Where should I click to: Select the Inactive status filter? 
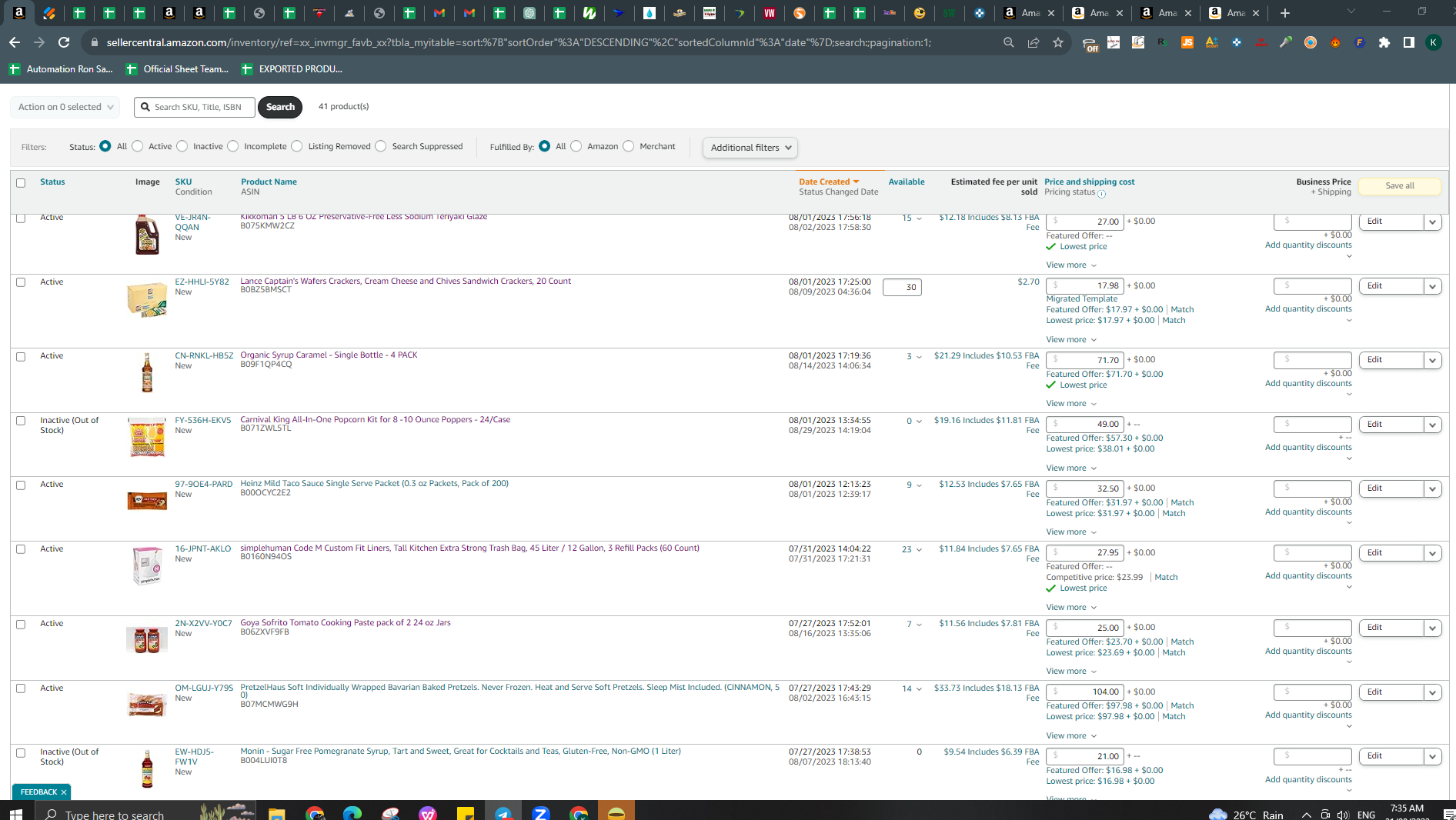(x=182, y=146)
